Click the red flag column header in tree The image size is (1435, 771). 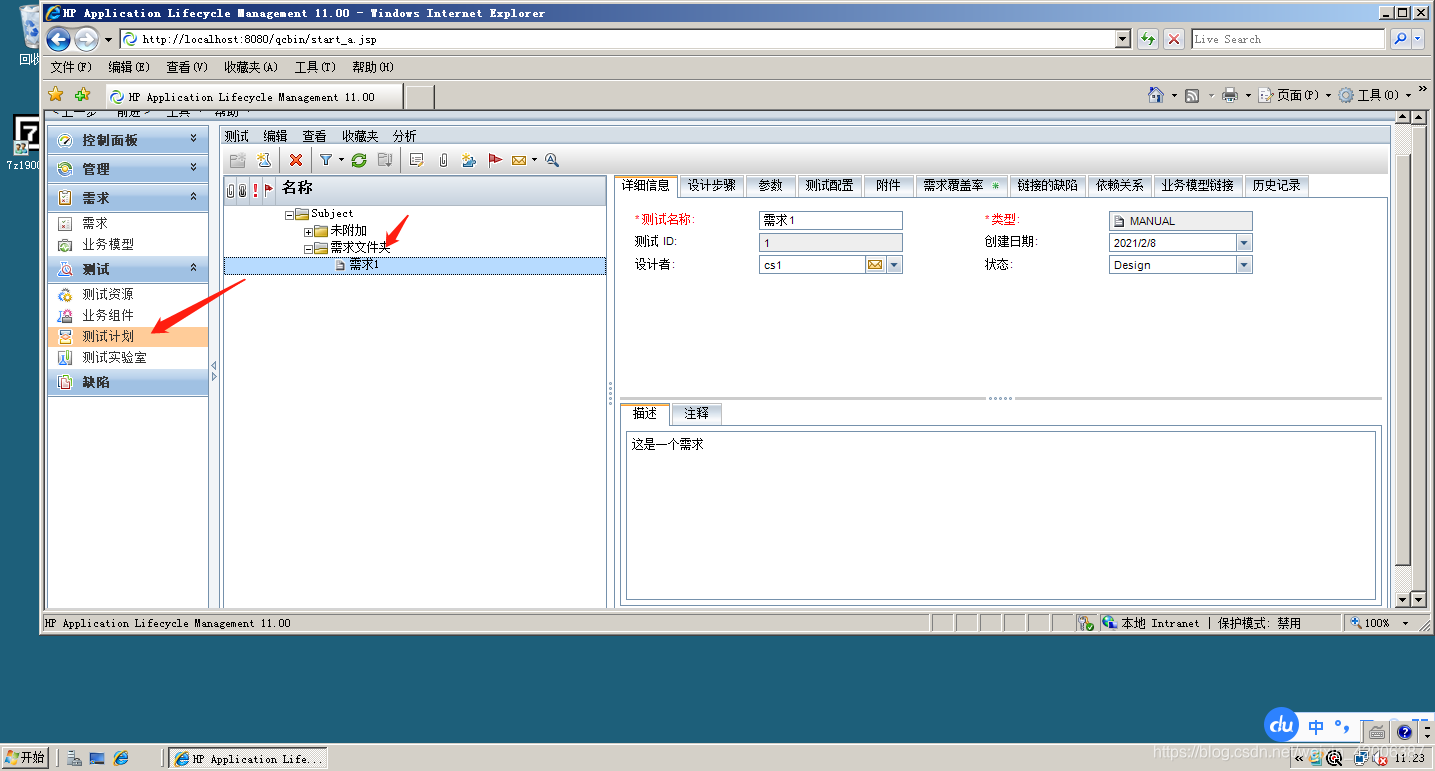[268, 189]
